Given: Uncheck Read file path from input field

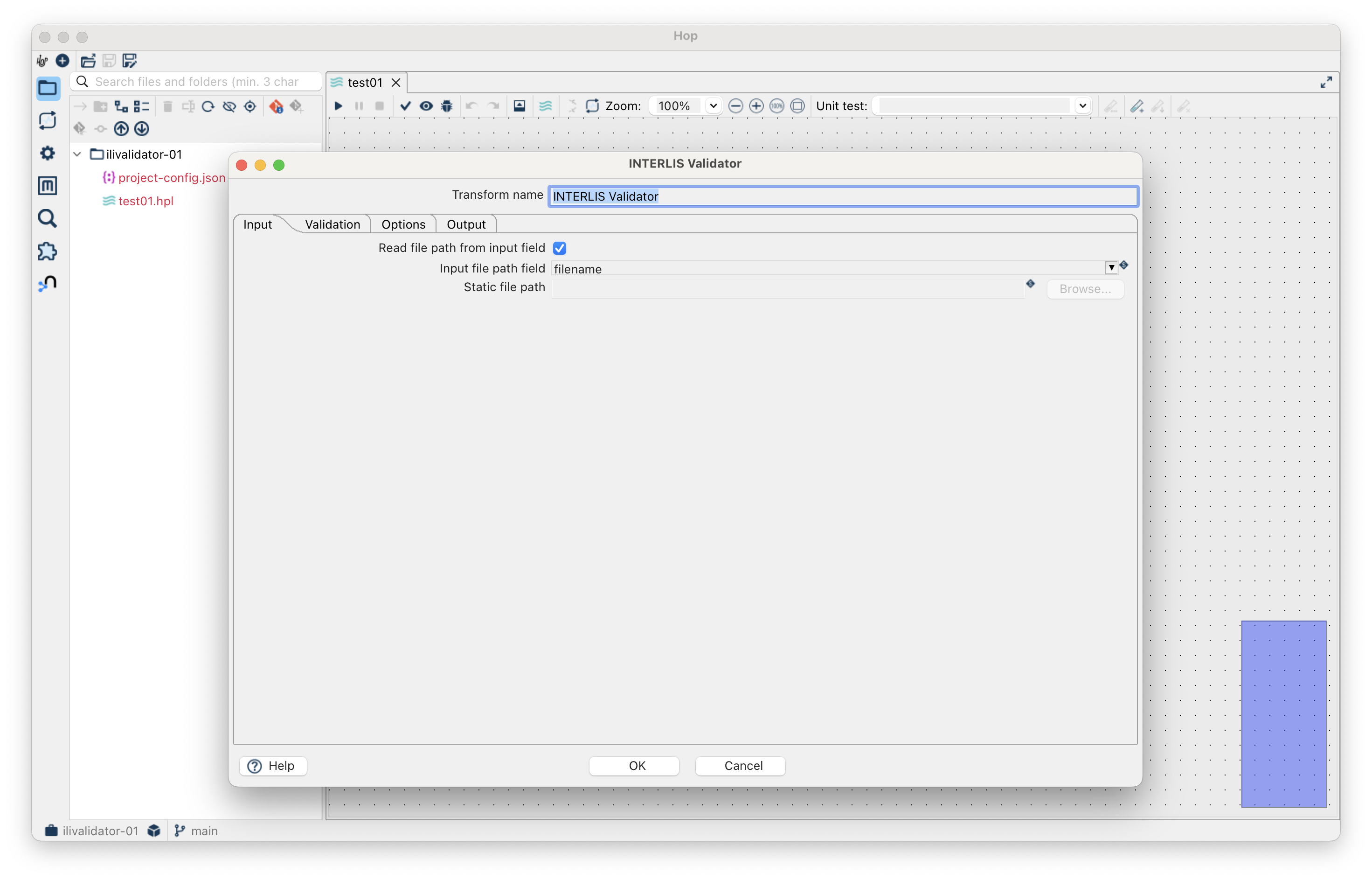Looking at the screenshot, I should pos(560,248).
